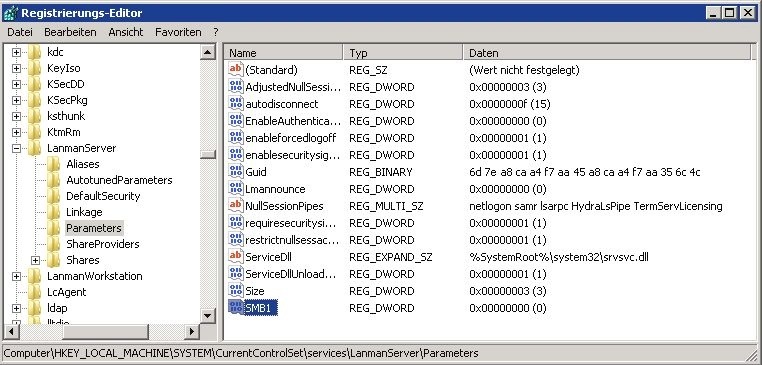This screenshot has width=762, height=365.
Task: Sort values by the Name column header
Action: (x=284, y=52)
